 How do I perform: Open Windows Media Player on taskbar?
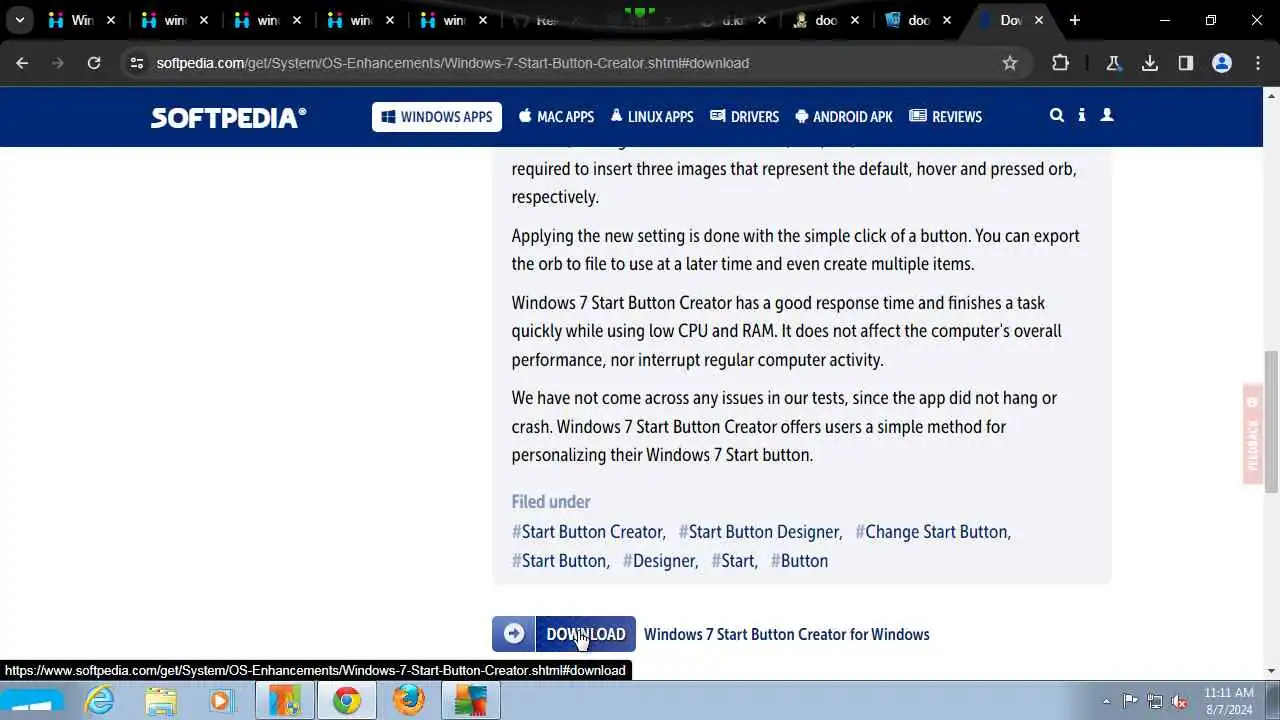(x=222, y=701)
